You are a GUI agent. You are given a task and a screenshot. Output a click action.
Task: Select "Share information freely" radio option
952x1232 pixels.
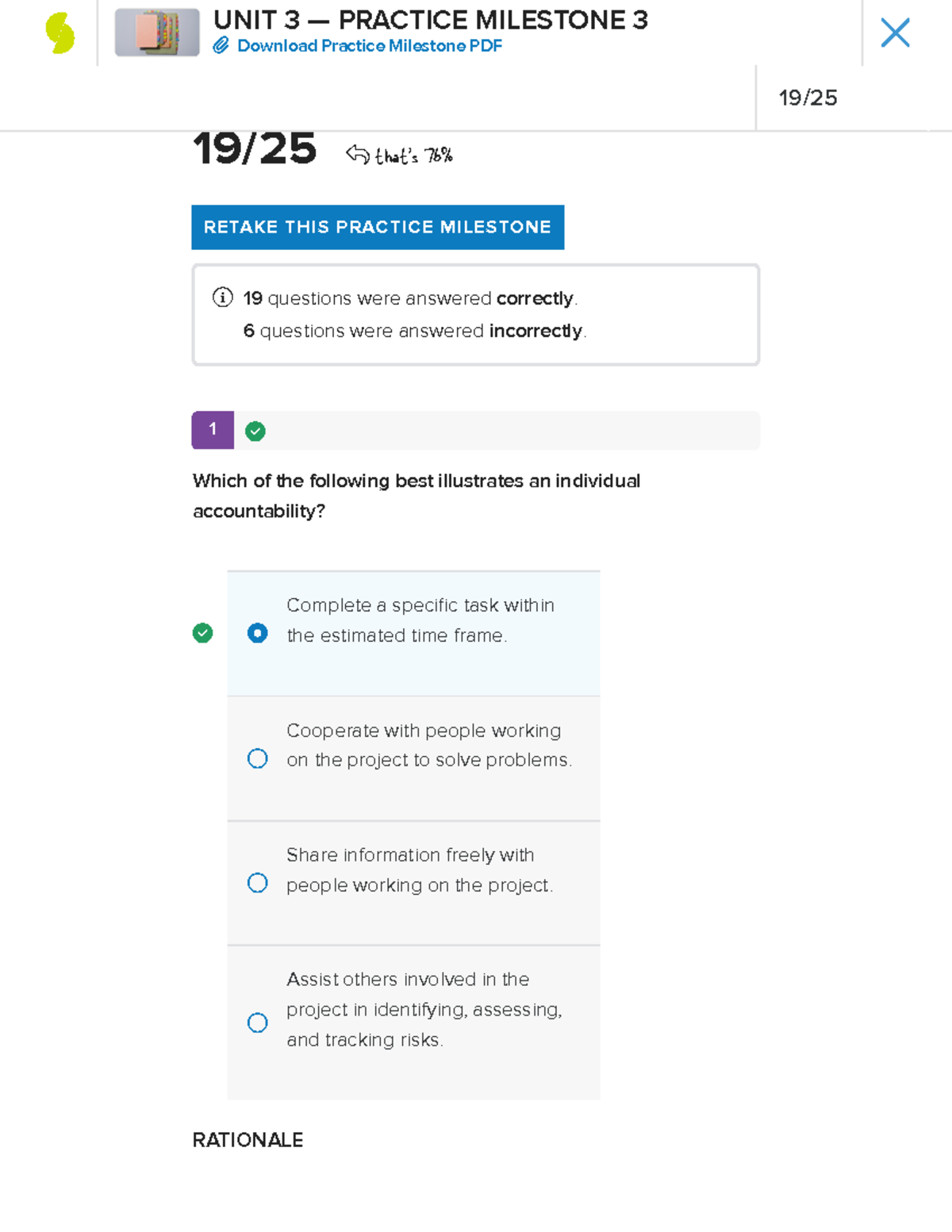coord(257,883)
